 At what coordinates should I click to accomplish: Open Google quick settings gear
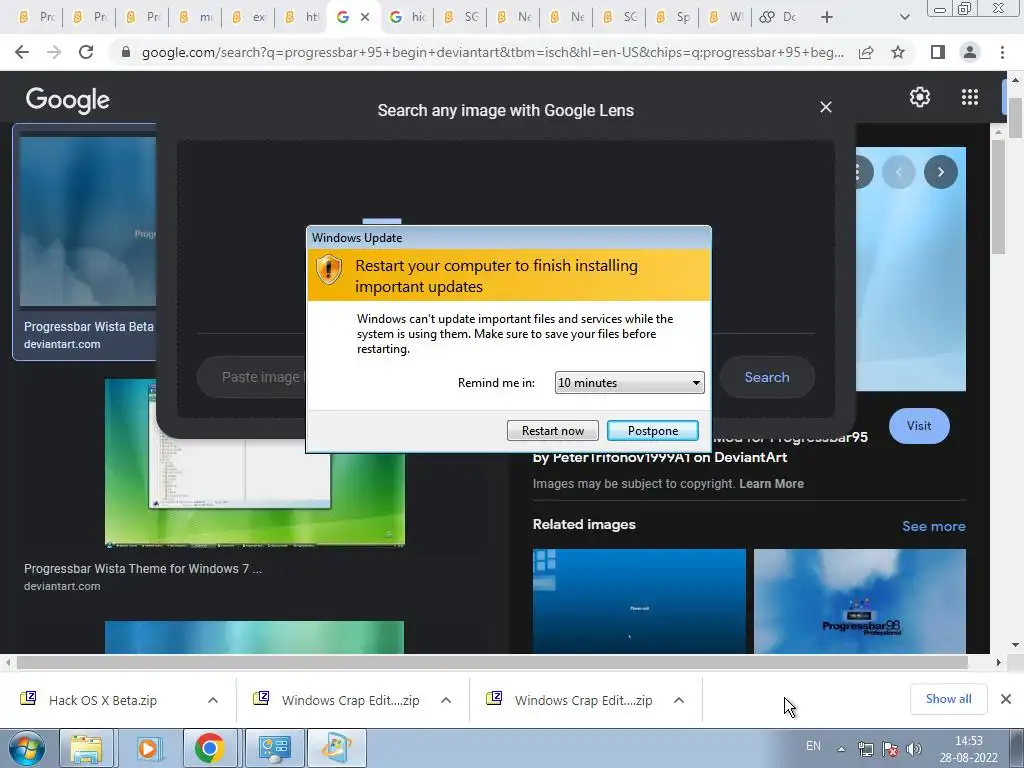coord(920,97)
